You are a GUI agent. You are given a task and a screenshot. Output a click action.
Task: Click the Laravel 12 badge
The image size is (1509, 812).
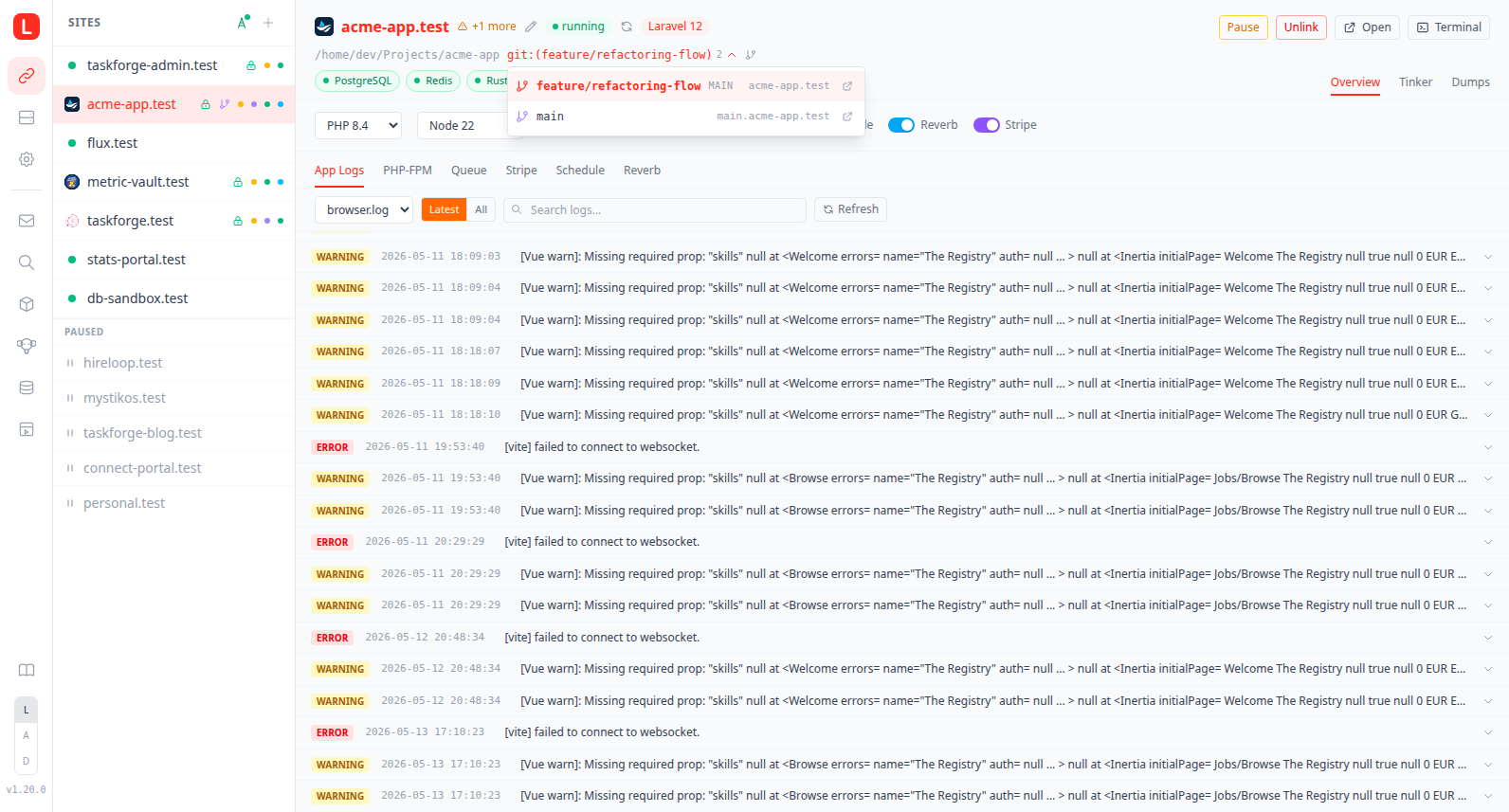pyautogui.click(x=675, y=27)
